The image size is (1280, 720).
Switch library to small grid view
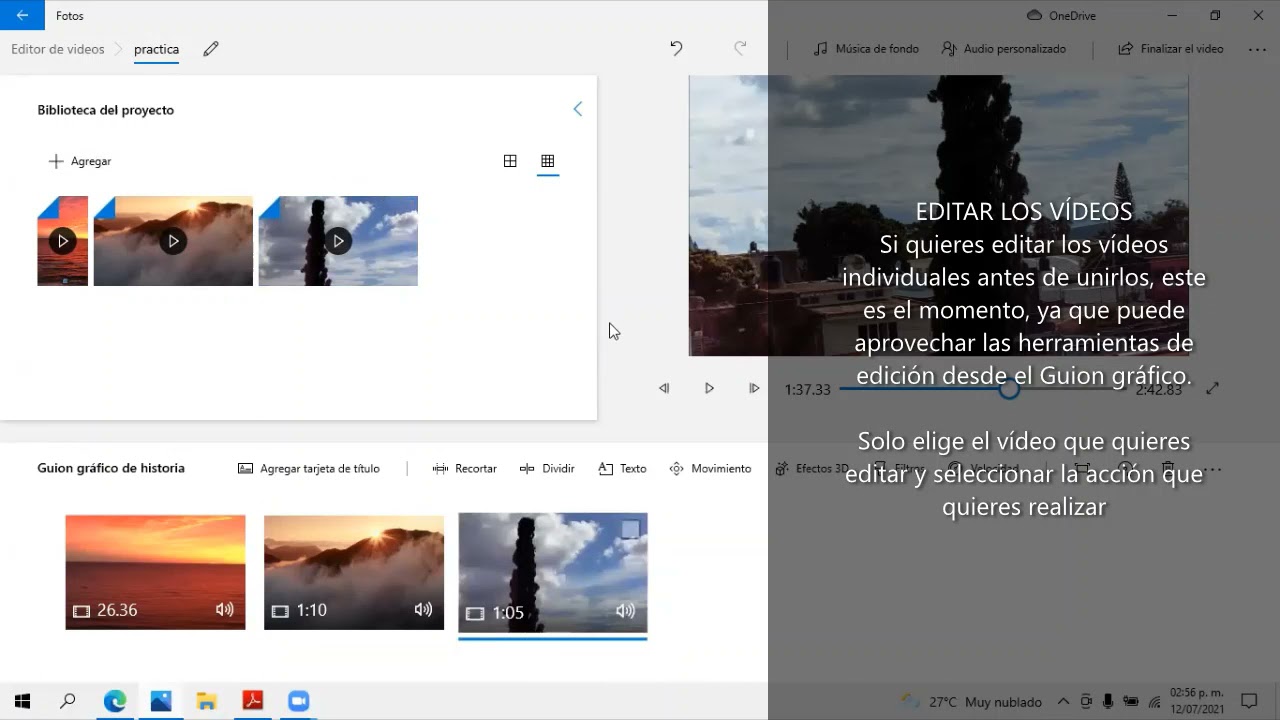pyautogui.click(x=548, y=161)
